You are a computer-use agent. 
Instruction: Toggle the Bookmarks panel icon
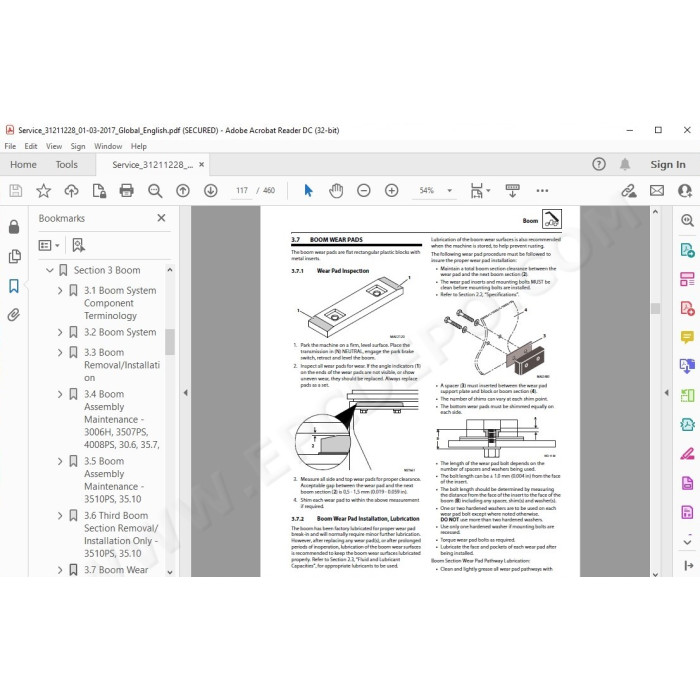pos(14,286)
